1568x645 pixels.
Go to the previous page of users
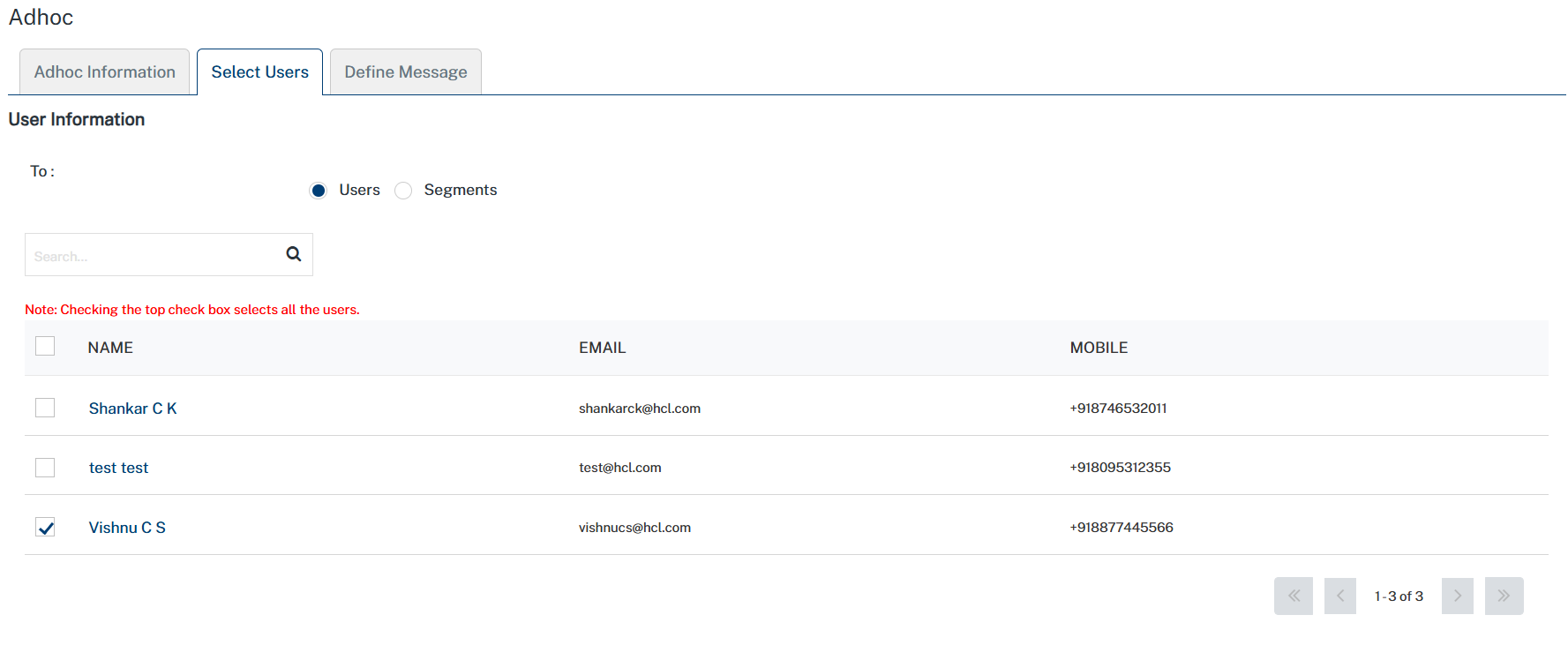(x=1339, y=596)
